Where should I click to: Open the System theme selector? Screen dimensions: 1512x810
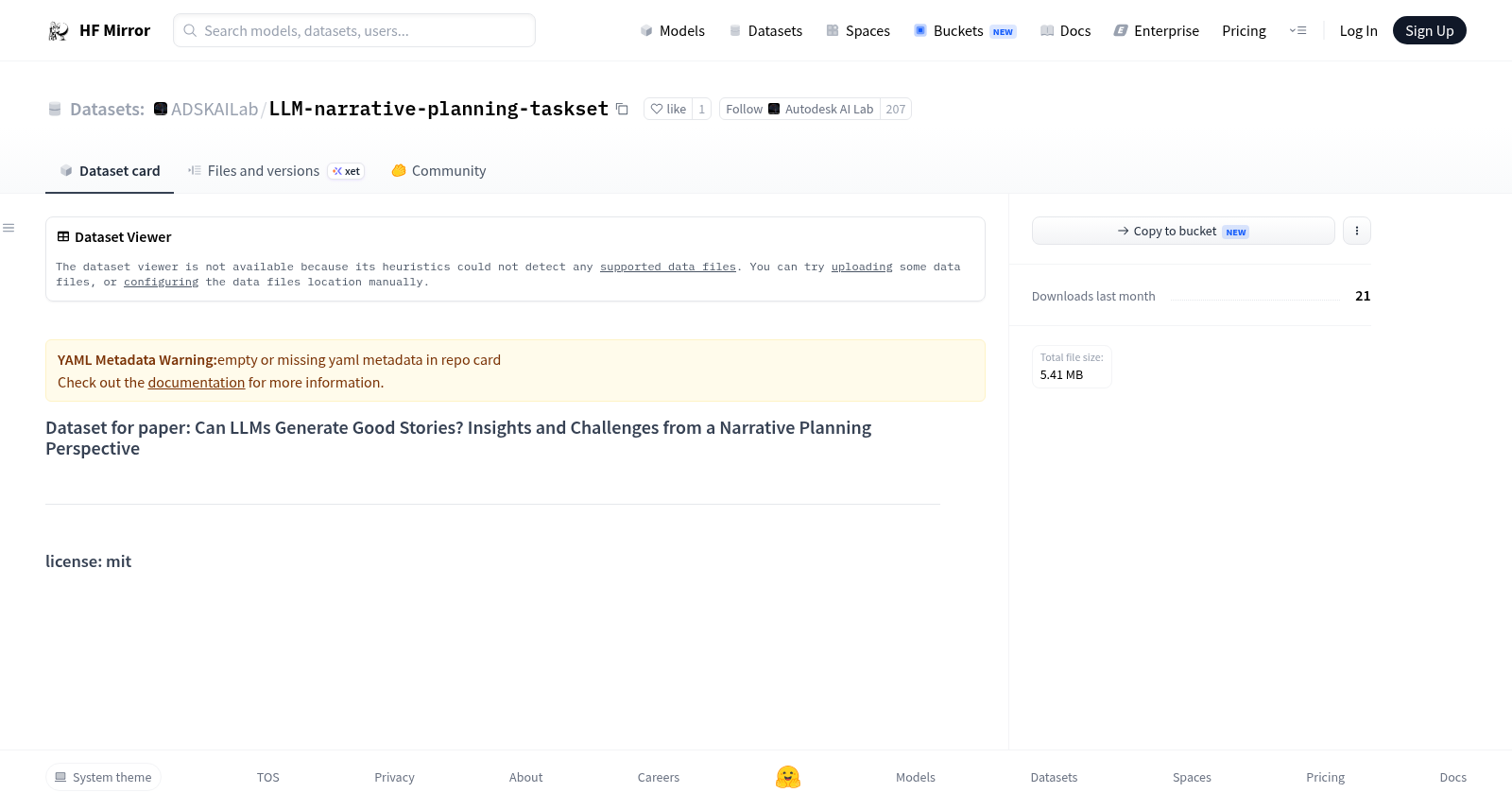(x=103, y=777)
